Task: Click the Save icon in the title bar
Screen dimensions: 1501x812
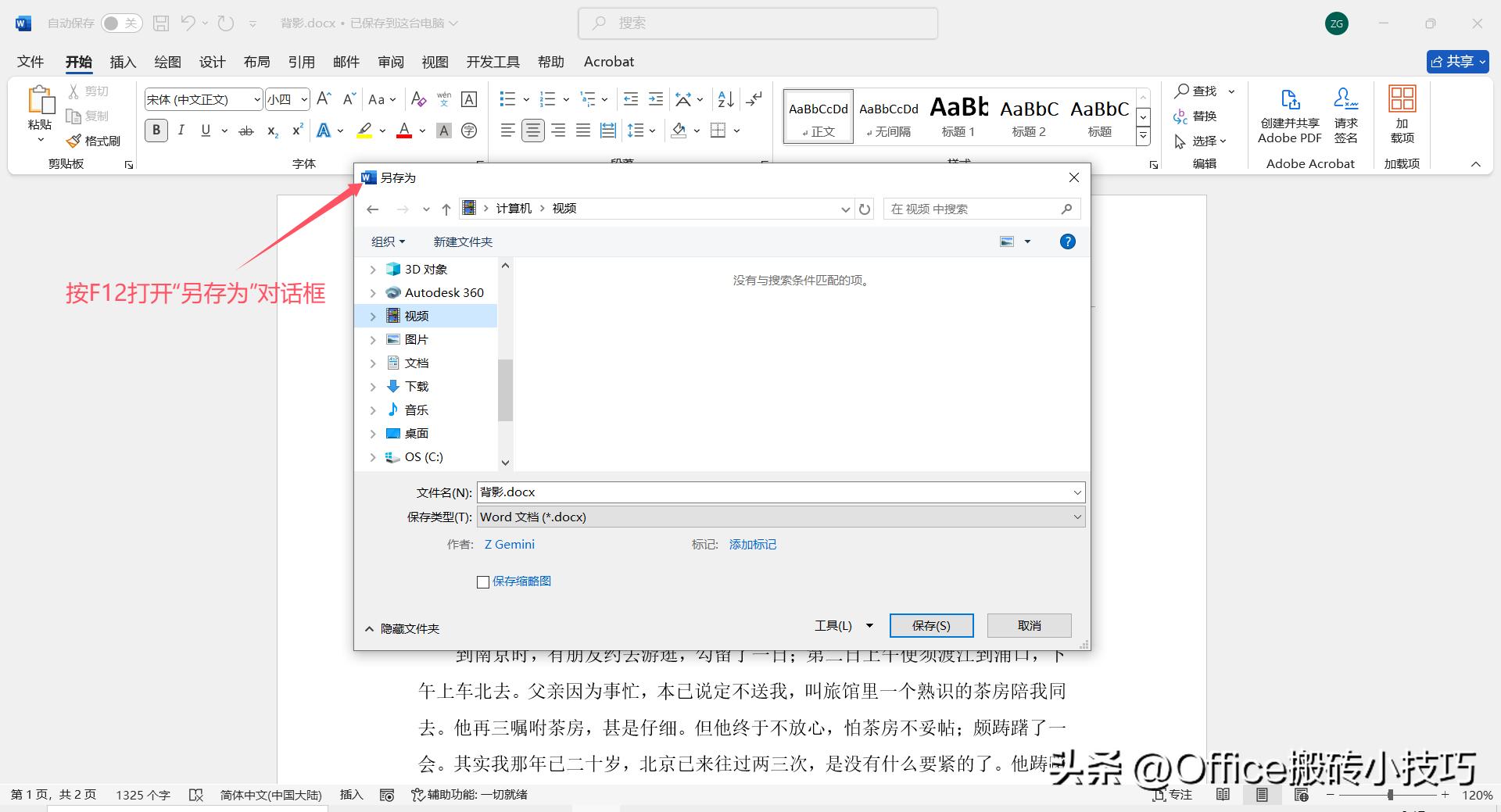Action: (161, 23)
